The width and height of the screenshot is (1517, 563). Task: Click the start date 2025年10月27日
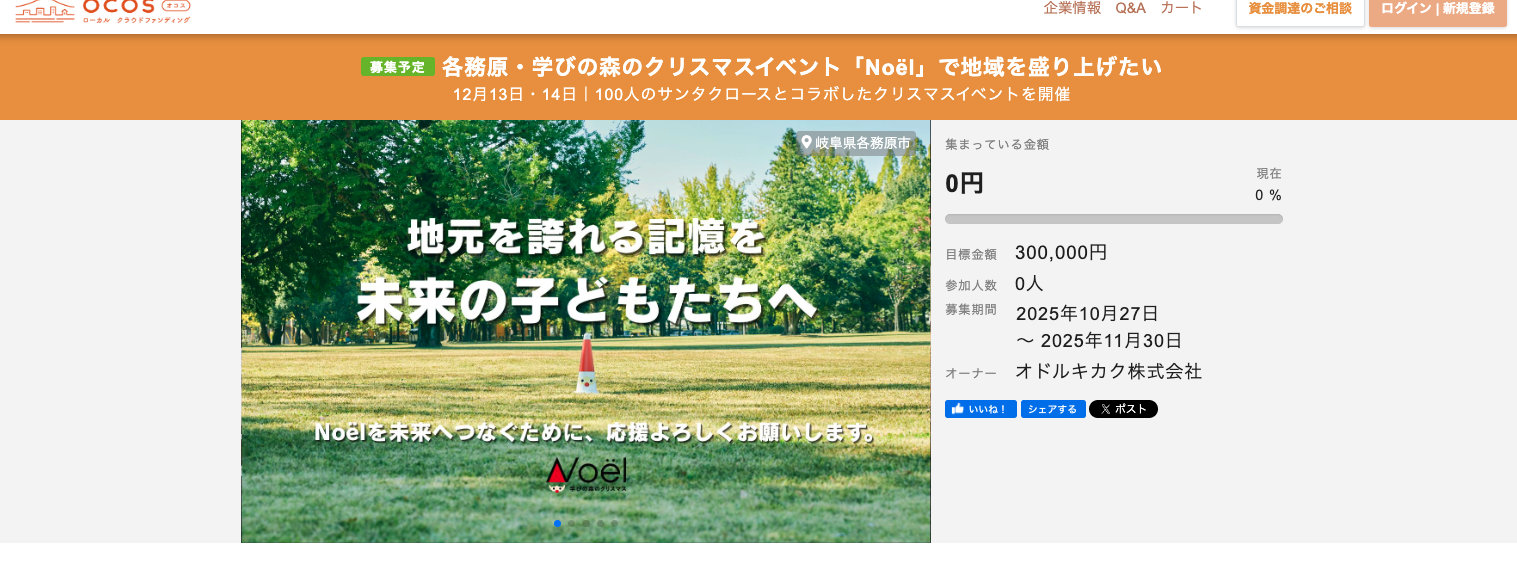pos(1087,313)
